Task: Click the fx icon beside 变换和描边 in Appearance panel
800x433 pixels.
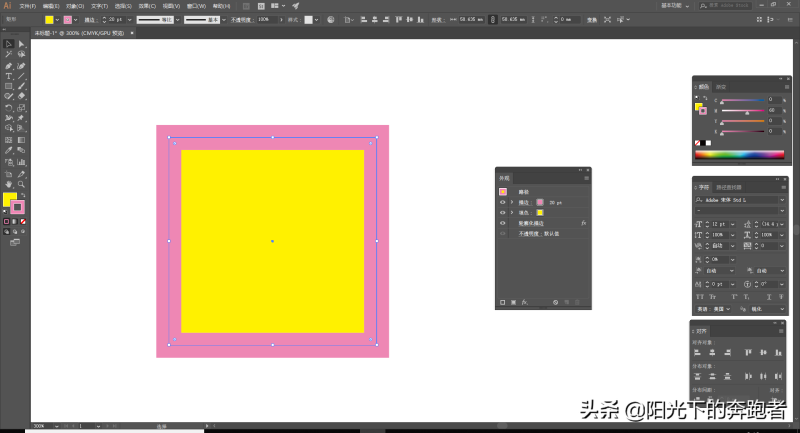Action: (582, 223)
